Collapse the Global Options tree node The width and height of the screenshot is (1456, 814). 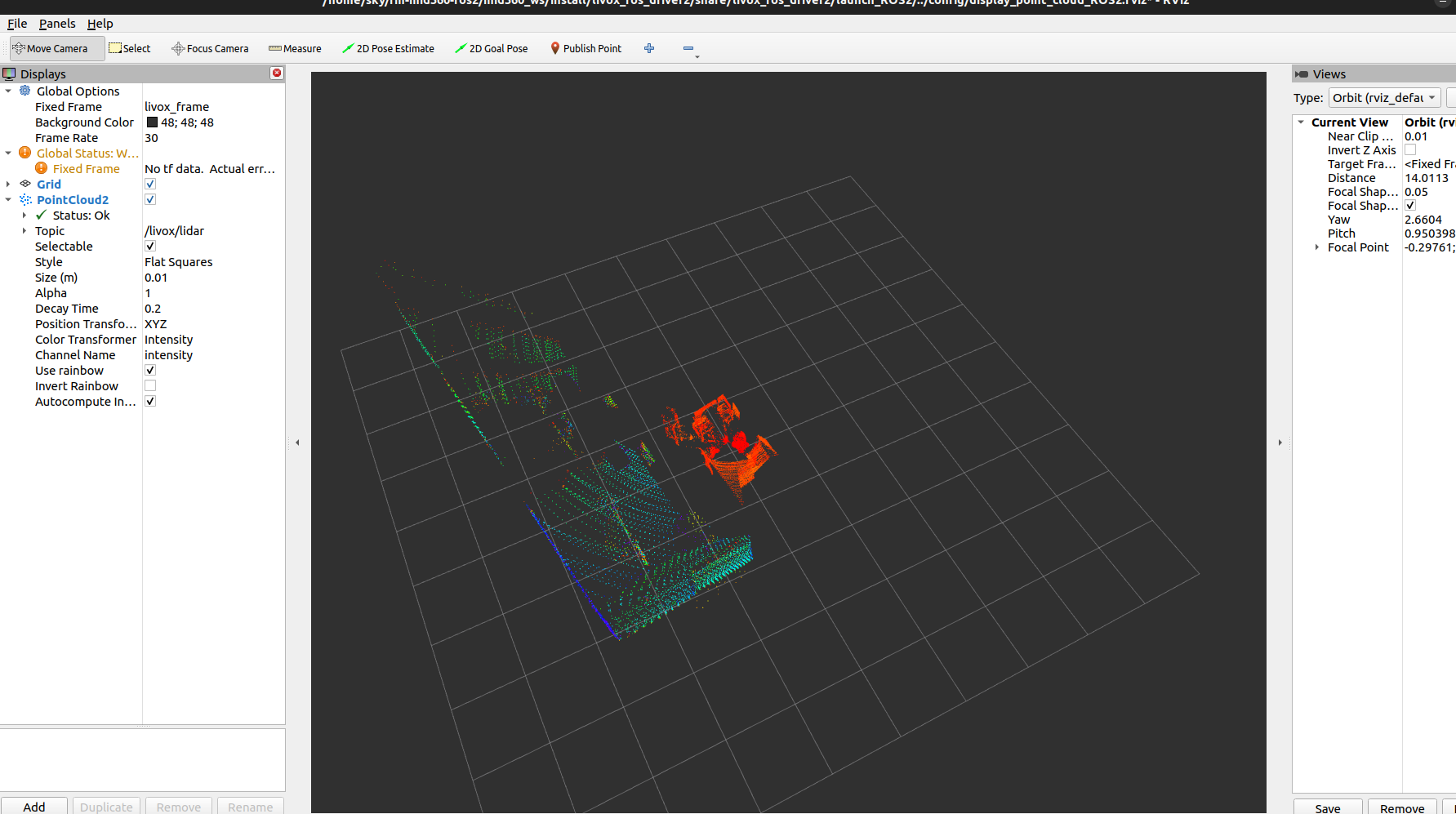(x=8, y=91)
